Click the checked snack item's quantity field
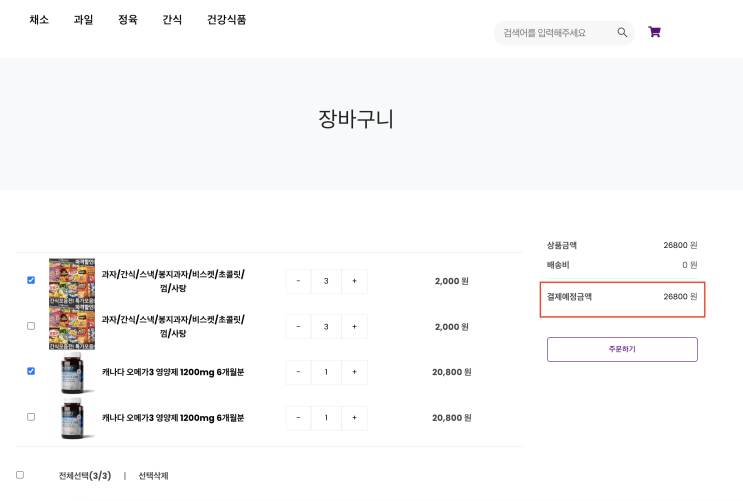Image resolution: width=743 pixels, height=501 pixels. pyautogui.click(x=326, y=281)
